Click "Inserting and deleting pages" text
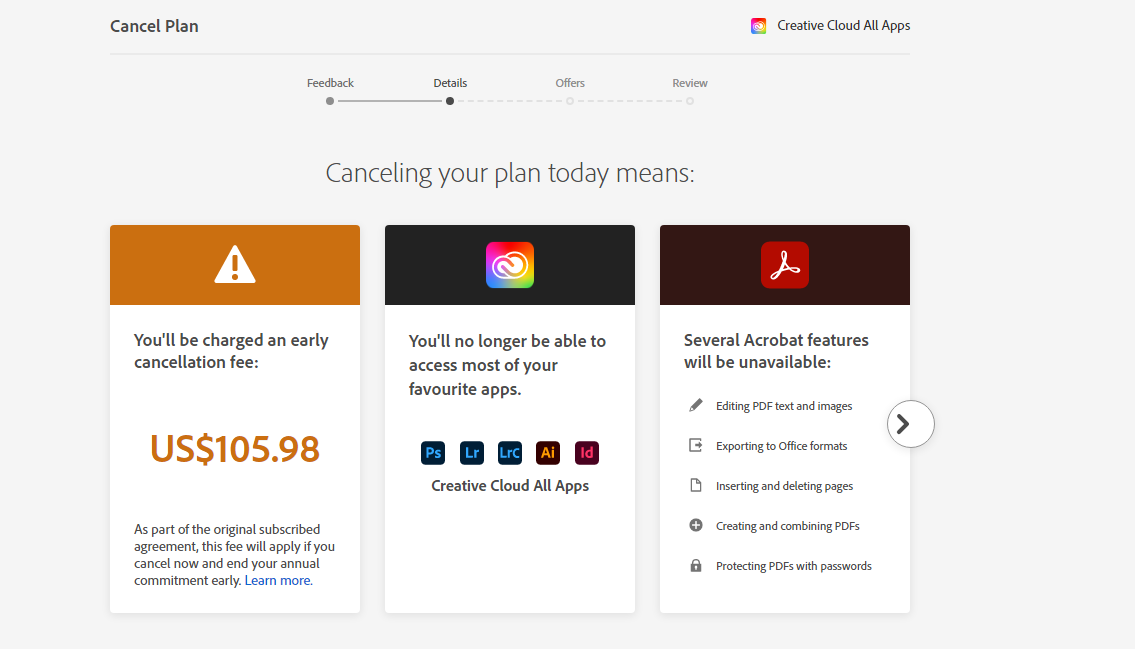1135x649 pixels. point(785,486)
